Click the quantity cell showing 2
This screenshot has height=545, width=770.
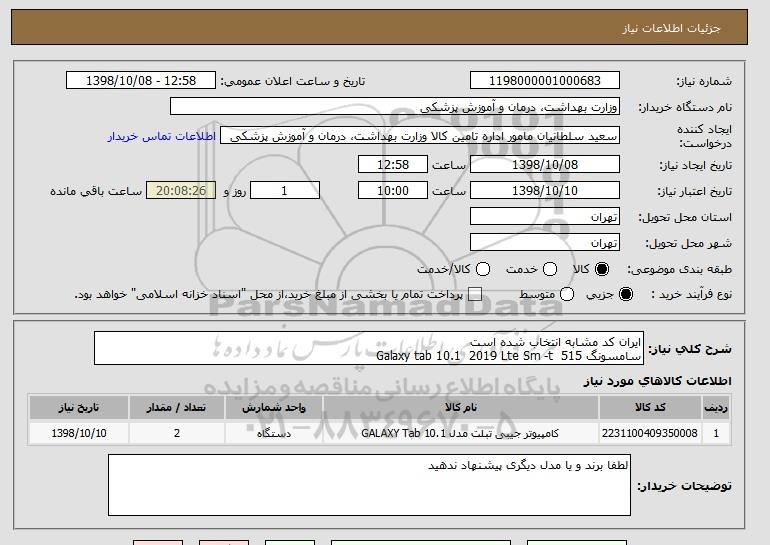177,433
